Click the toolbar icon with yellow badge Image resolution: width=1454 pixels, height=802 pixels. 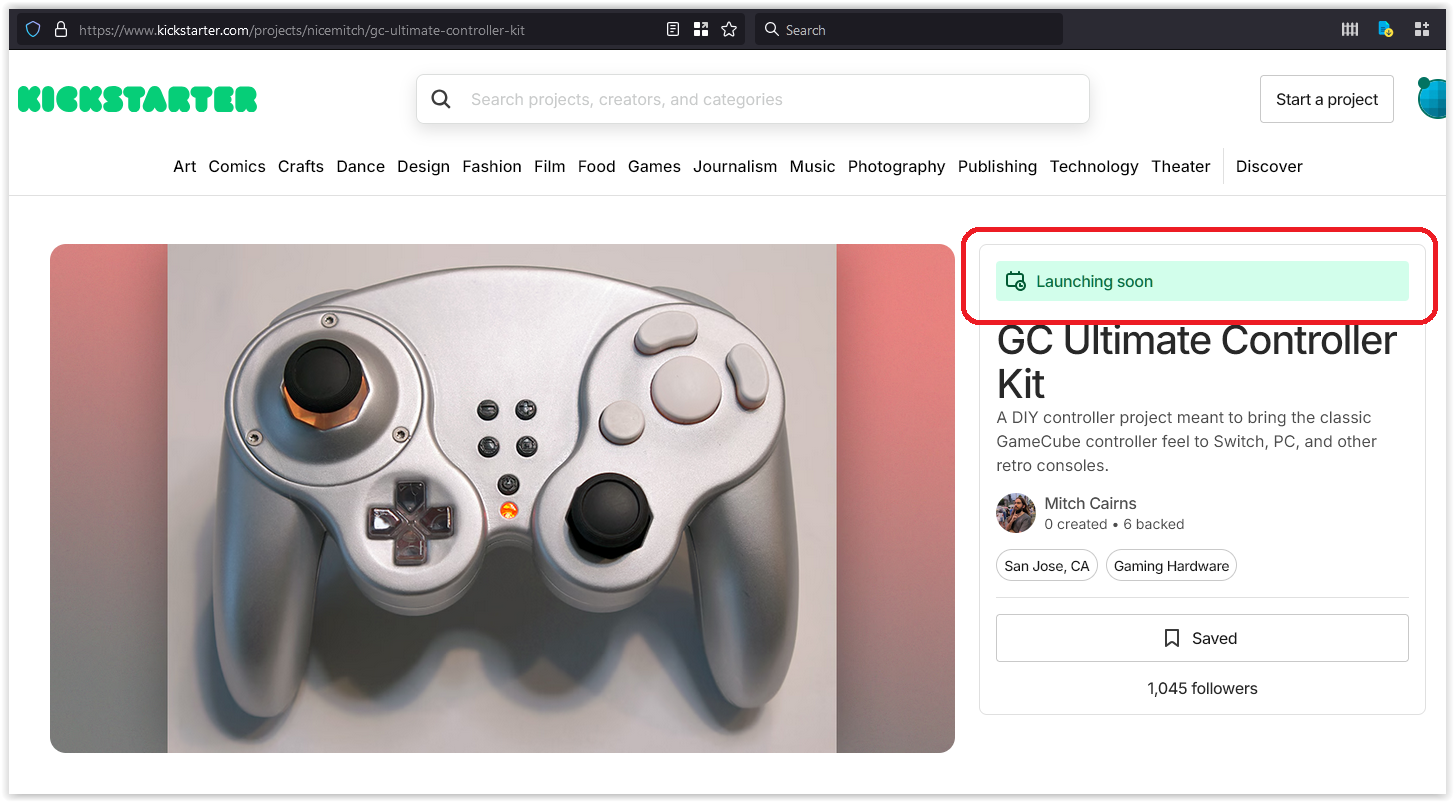click(x=1385, y=30)
